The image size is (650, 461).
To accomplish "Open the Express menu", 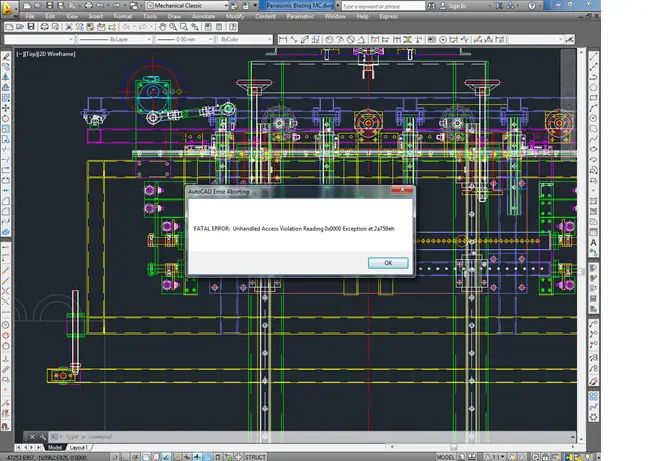I will click(x=388, y=16).
